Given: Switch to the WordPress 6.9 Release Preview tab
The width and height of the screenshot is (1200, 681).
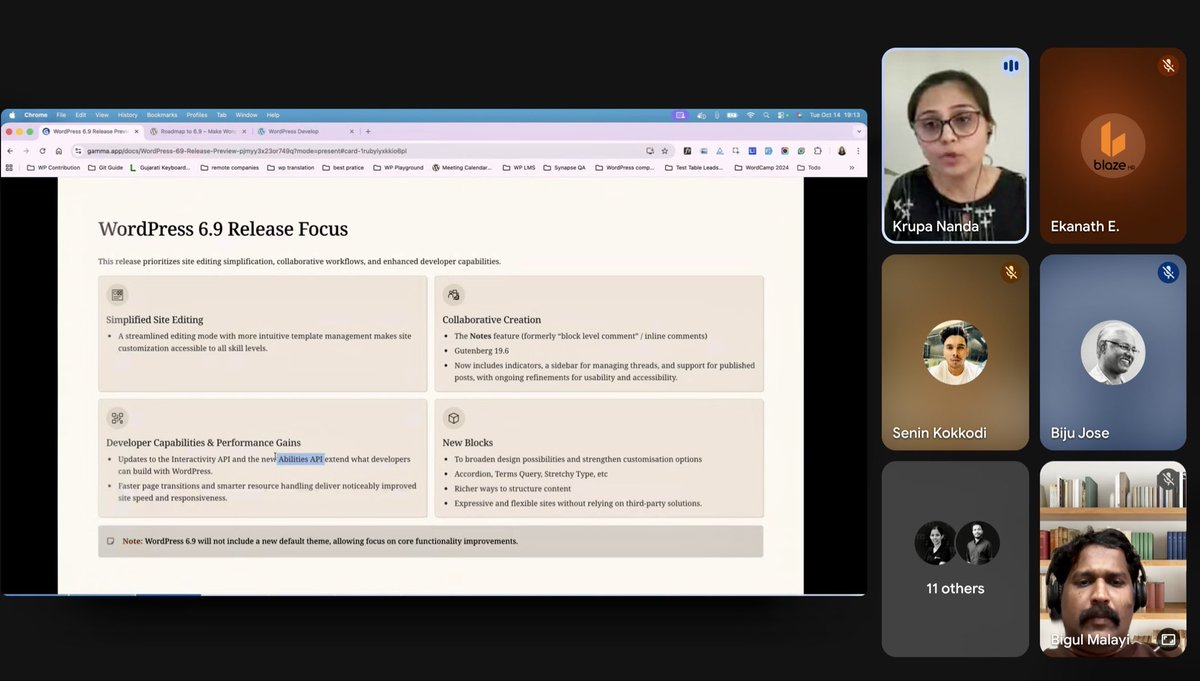Looking at the screenshot, I should pyautogui.click(x=89, y=131).
